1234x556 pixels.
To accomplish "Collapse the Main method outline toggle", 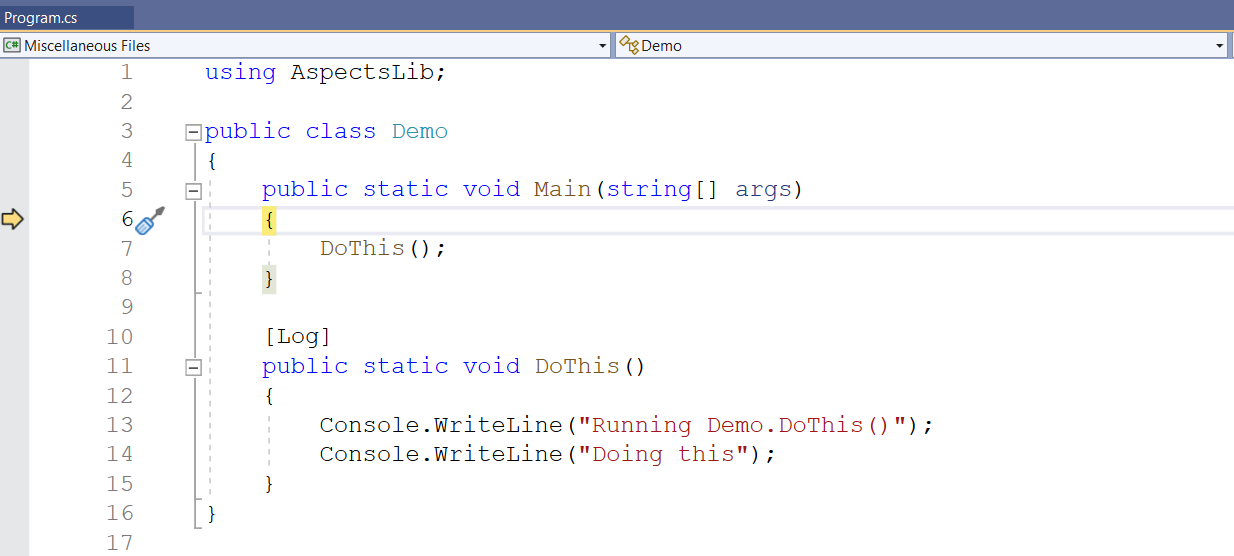I will click(x=193, y=190).
